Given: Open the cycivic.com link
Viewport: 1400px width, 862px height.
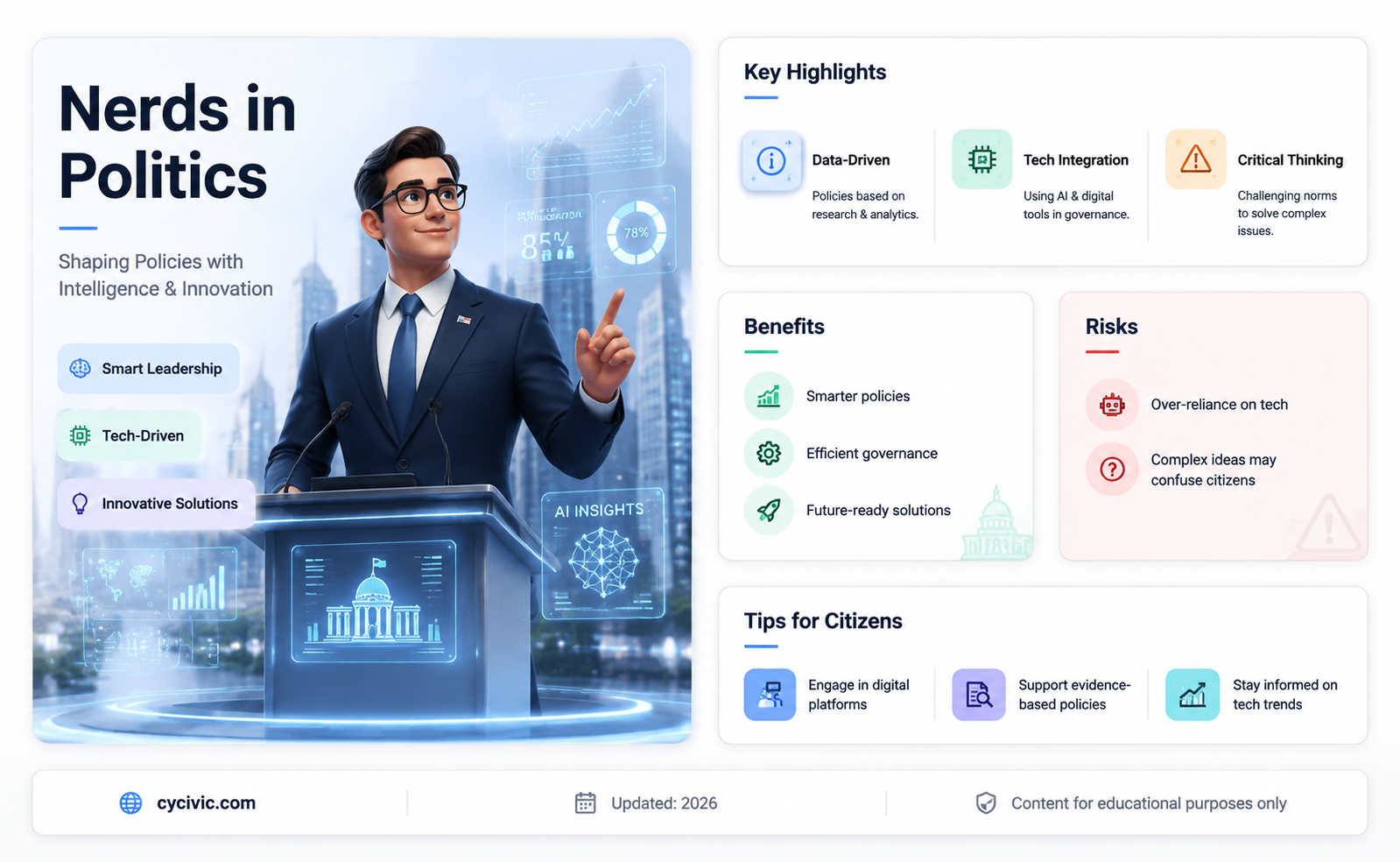Looking at the screenshot, I should click(x=207, y=803).
